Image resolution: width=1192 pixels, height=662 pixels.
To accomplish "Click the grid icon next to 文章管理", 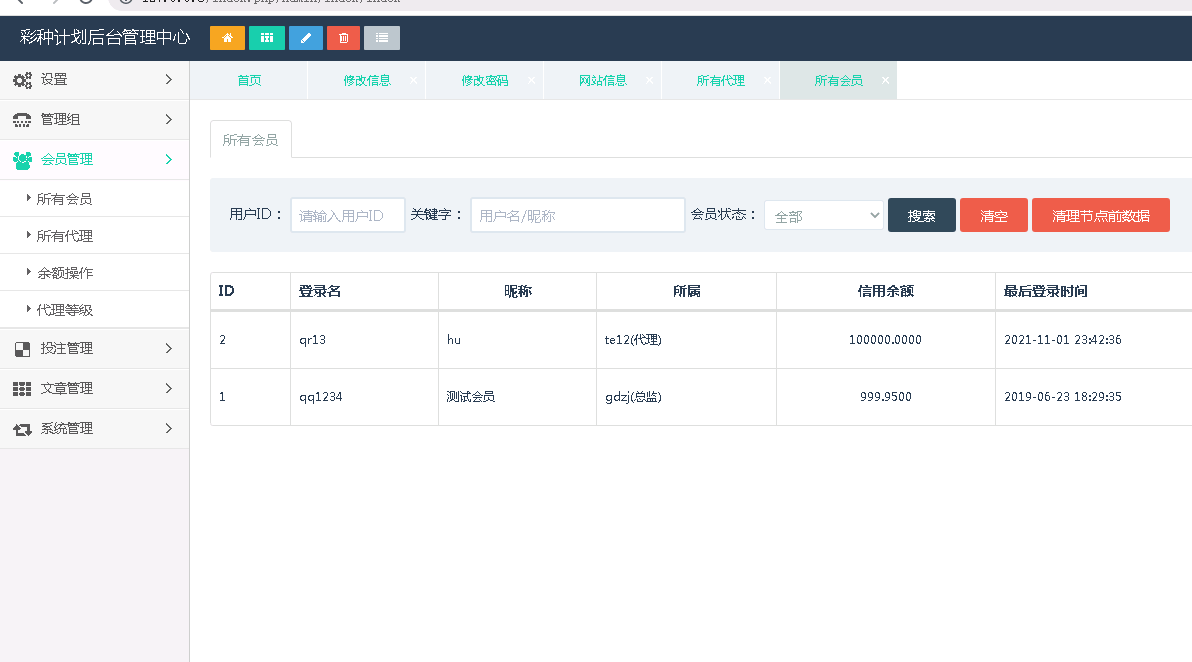I will [x=21, y=388].
